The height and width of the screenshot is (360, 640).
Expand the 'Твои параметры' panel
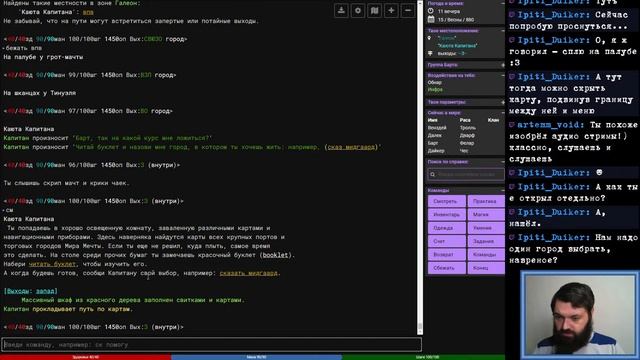click(x=502, y=102)
